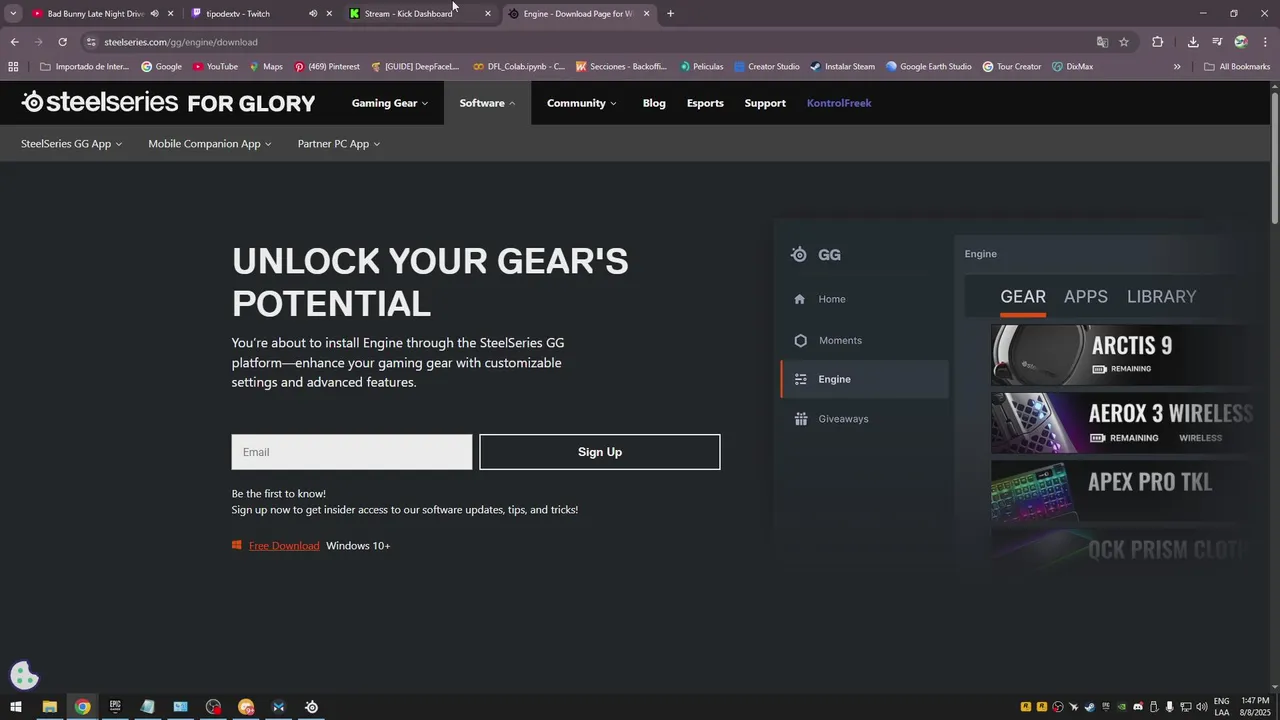
Task: Show hidden bookmarks with the double chevron
Action: coord(1177,67)
